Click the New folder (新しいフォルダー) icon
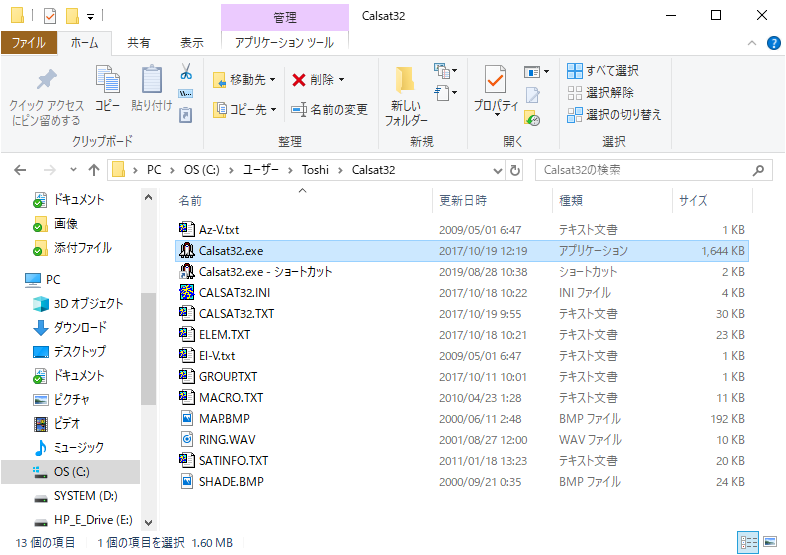 coord(405,80)
